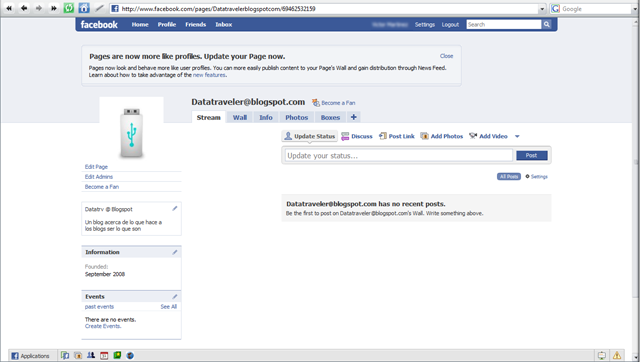This screenshot has width=640, height=362.
Task: Click the gear icon next to stream Settings
Action: tap(527, 176)
